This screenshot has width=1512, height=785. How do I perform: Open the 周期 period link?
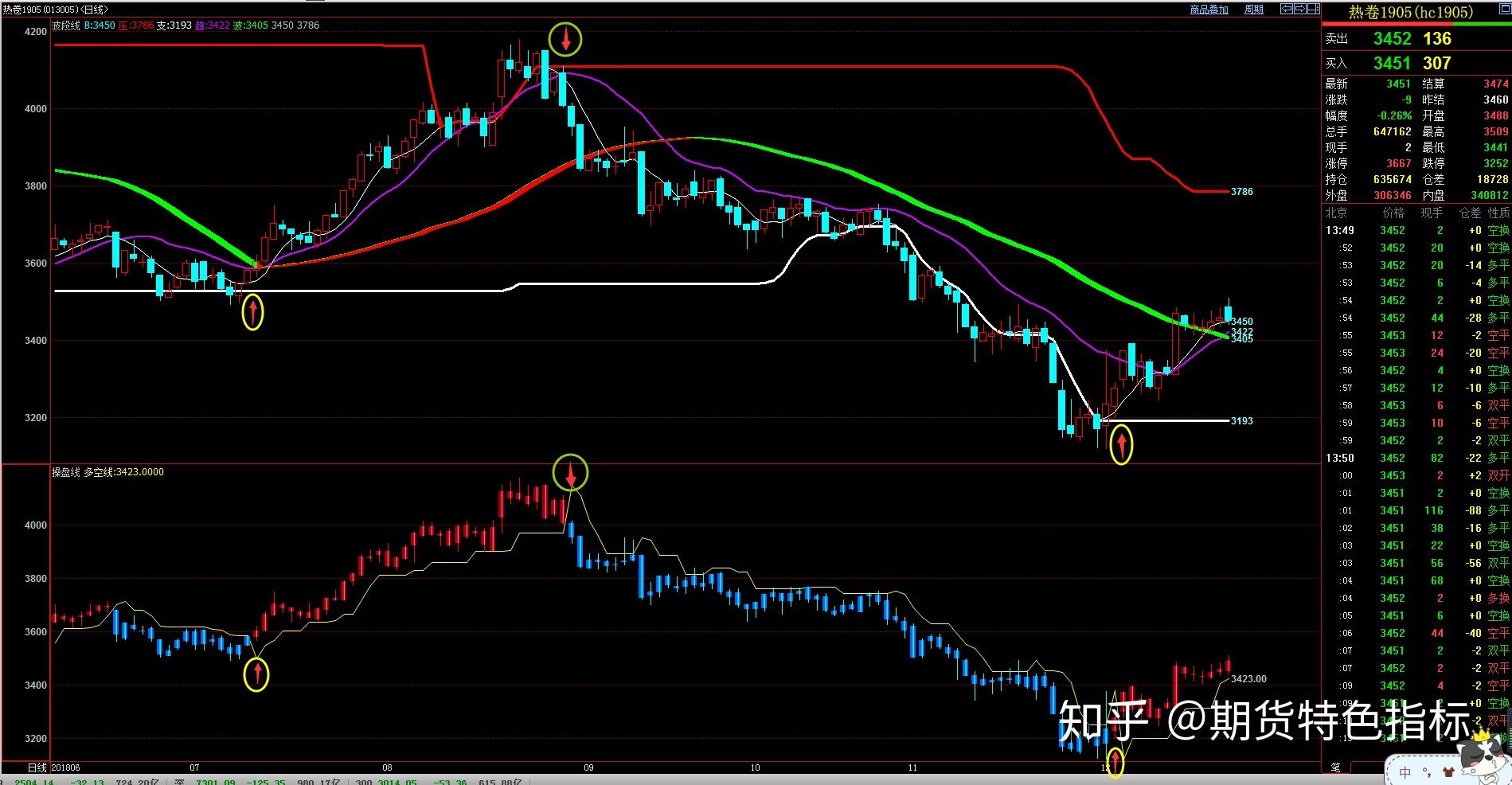(x=1254, y=10)
